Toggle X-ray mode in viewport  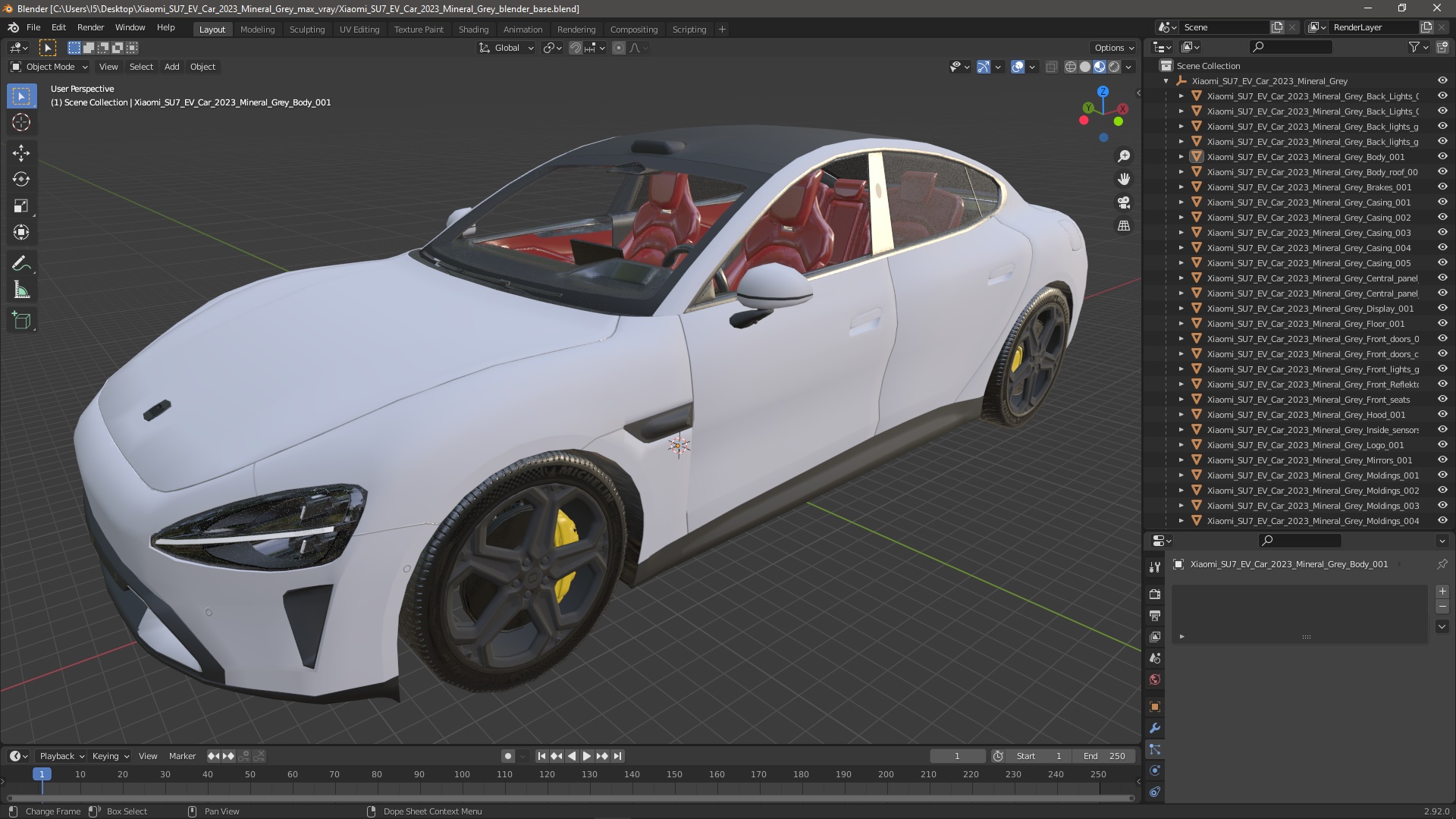pyautogui.click(x=1051, y=67)
